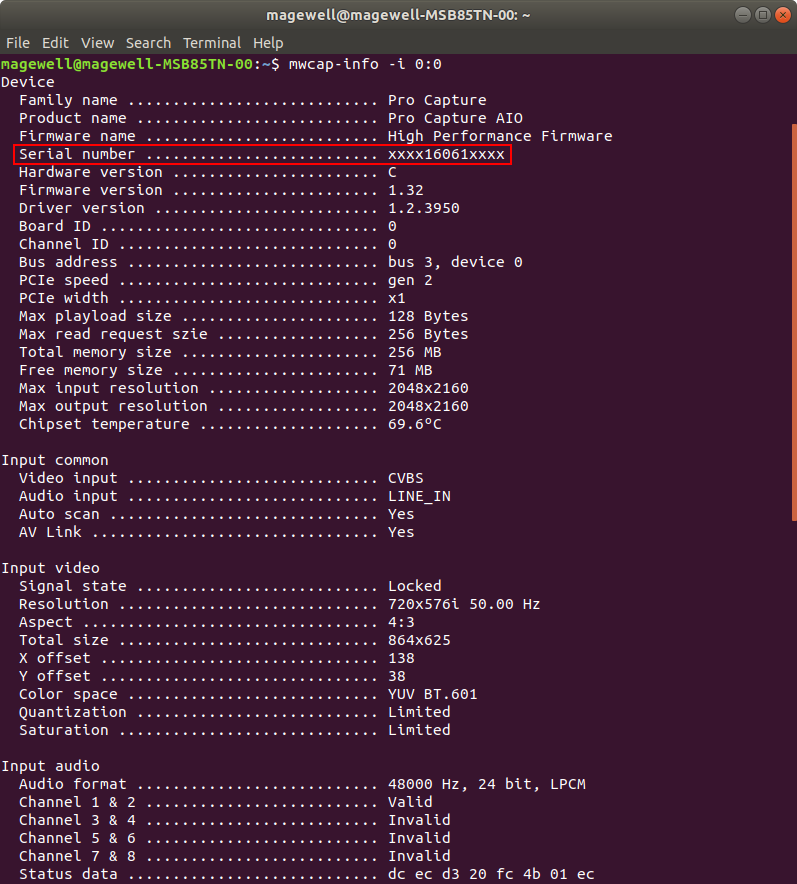Image resolution: width=797 pixels, height=884 pixels.
Task: Close the terminal window
Action: coord(782,15)
